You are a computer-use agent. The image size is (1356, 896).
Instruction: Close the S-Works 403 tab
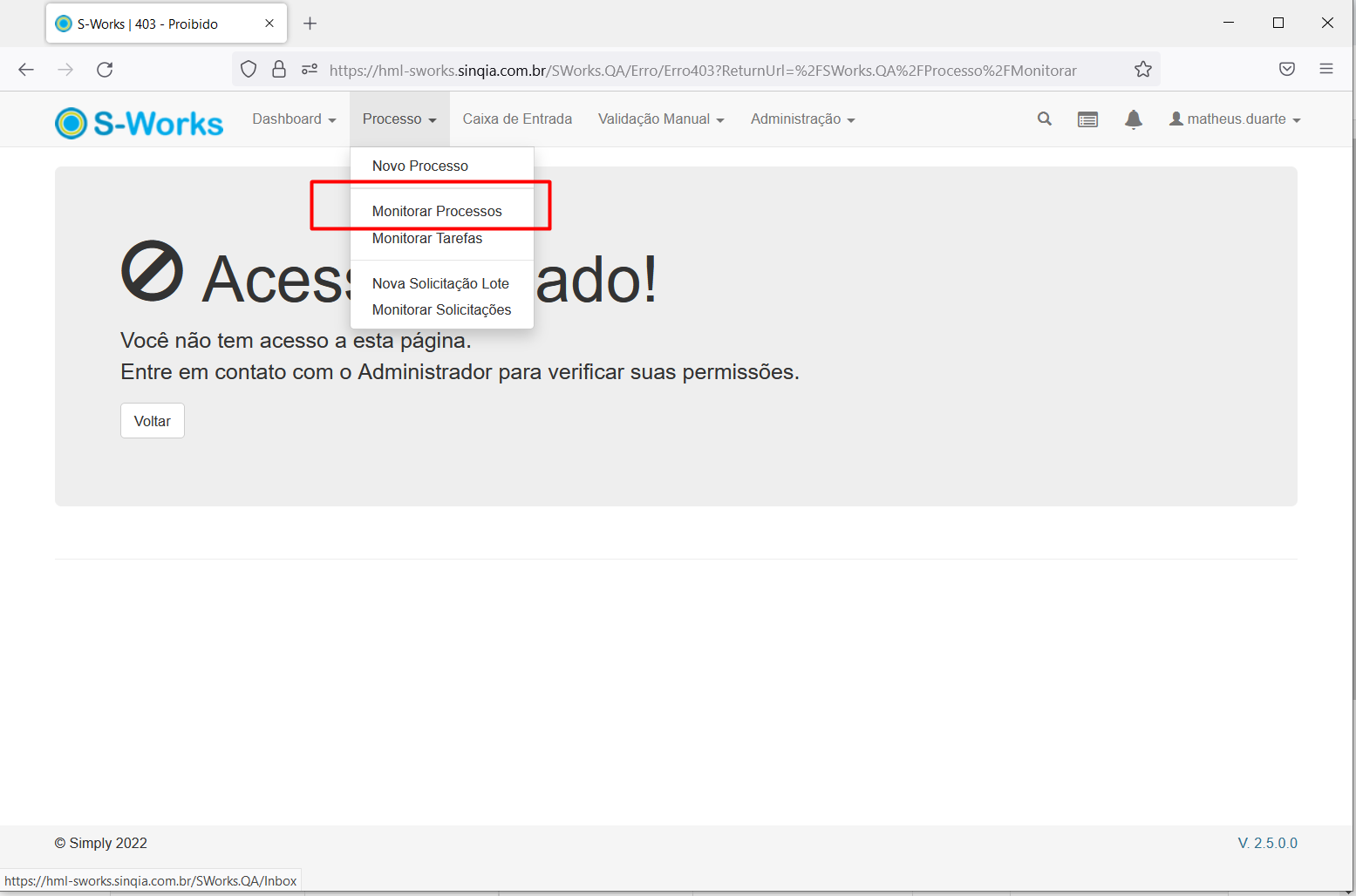click(269, 24)
